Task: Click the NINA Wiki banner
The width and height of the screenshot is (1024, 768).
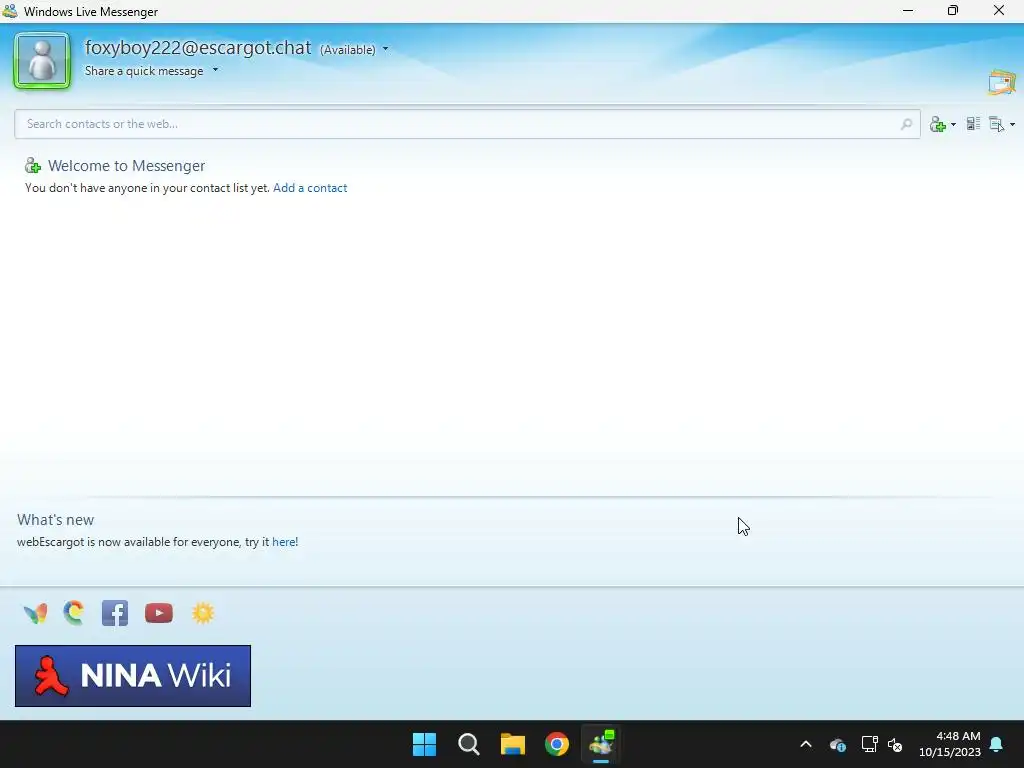Action: pyautogui.click(x=133, y=676)
